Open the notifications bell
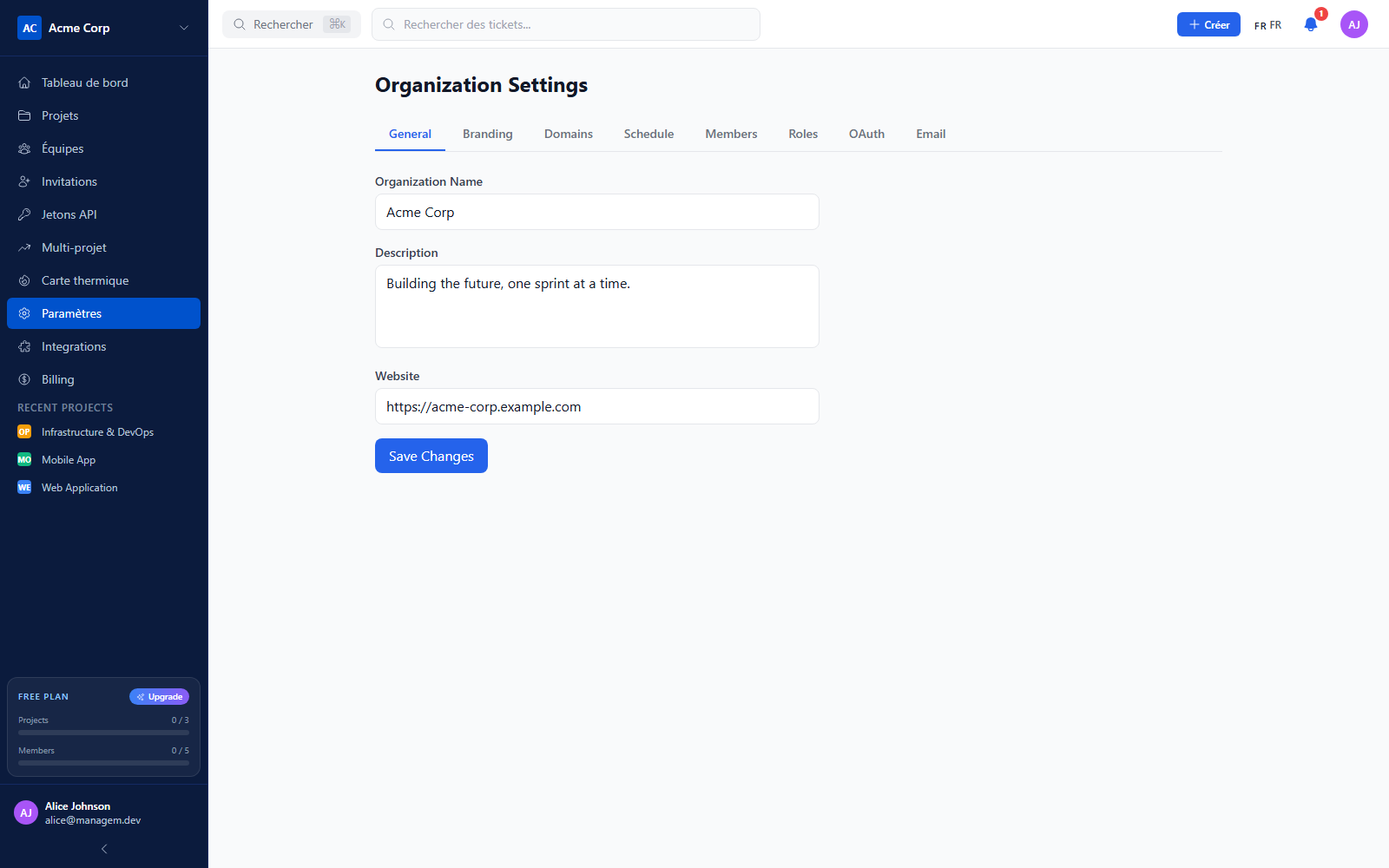 [1311, 24]
